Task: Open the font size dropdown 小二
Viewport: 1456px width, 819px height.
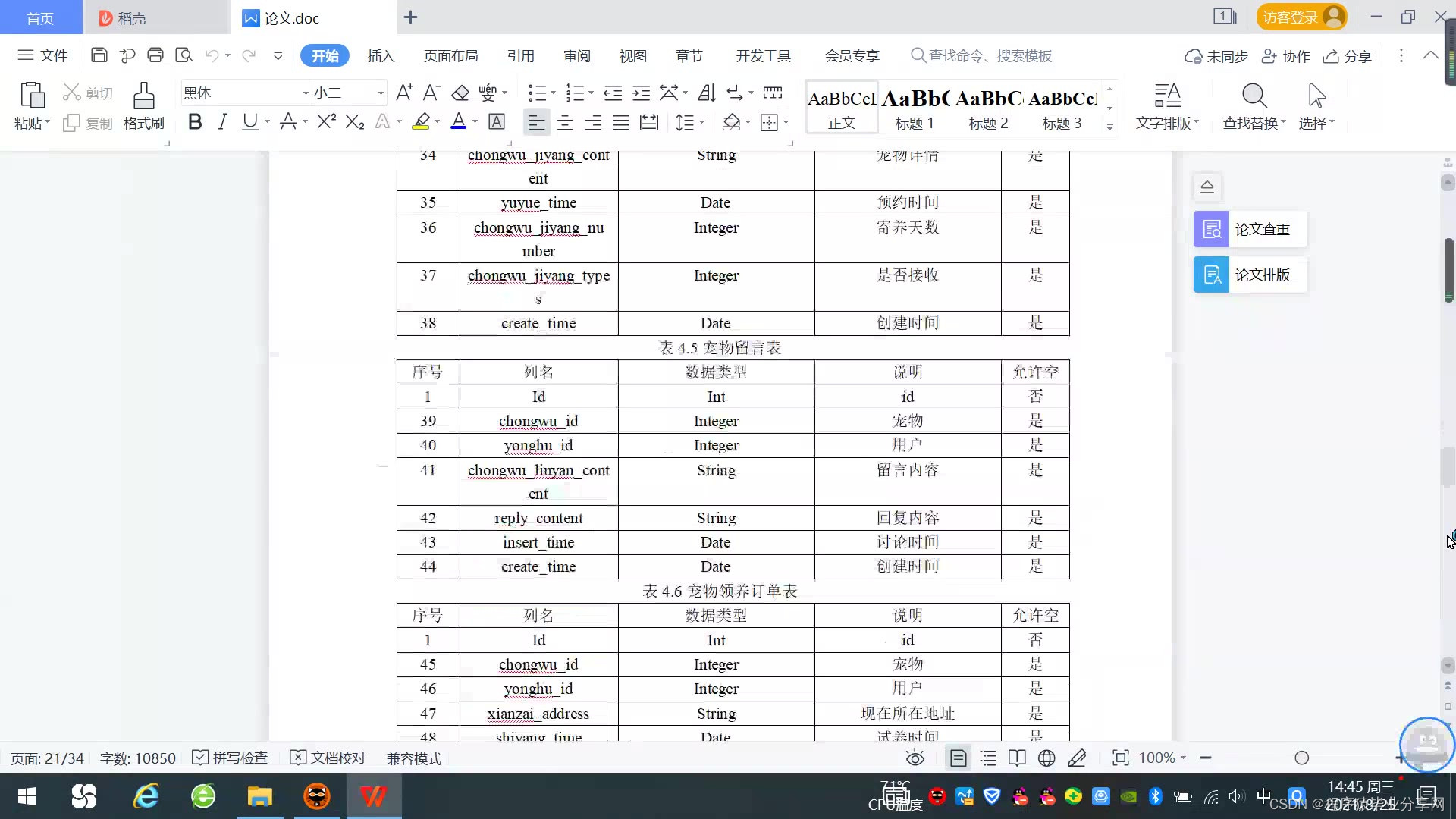Action: click(381, 93)
